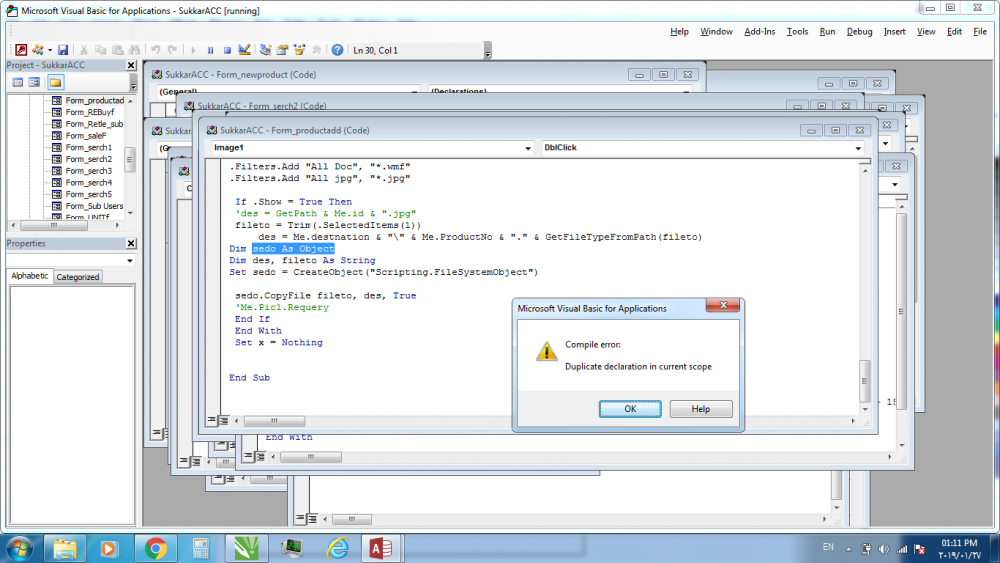Open the Properties object dropdown
The height and width of the screenshot is (563, 1000).
click(x=129, y=261)
